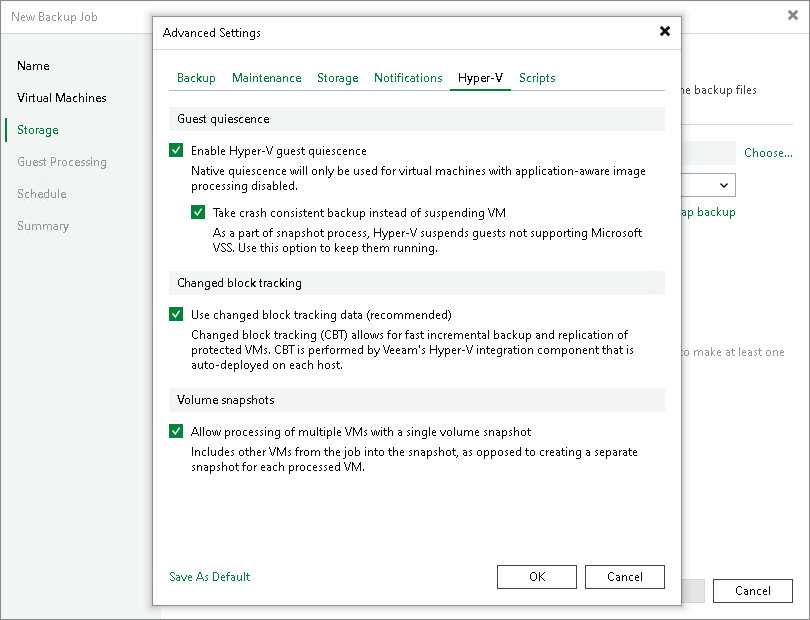Disable Hyper-V guest quiescence
Viewport: 810px width, 620px height.
pyautogui.click(x=176, y=149)
